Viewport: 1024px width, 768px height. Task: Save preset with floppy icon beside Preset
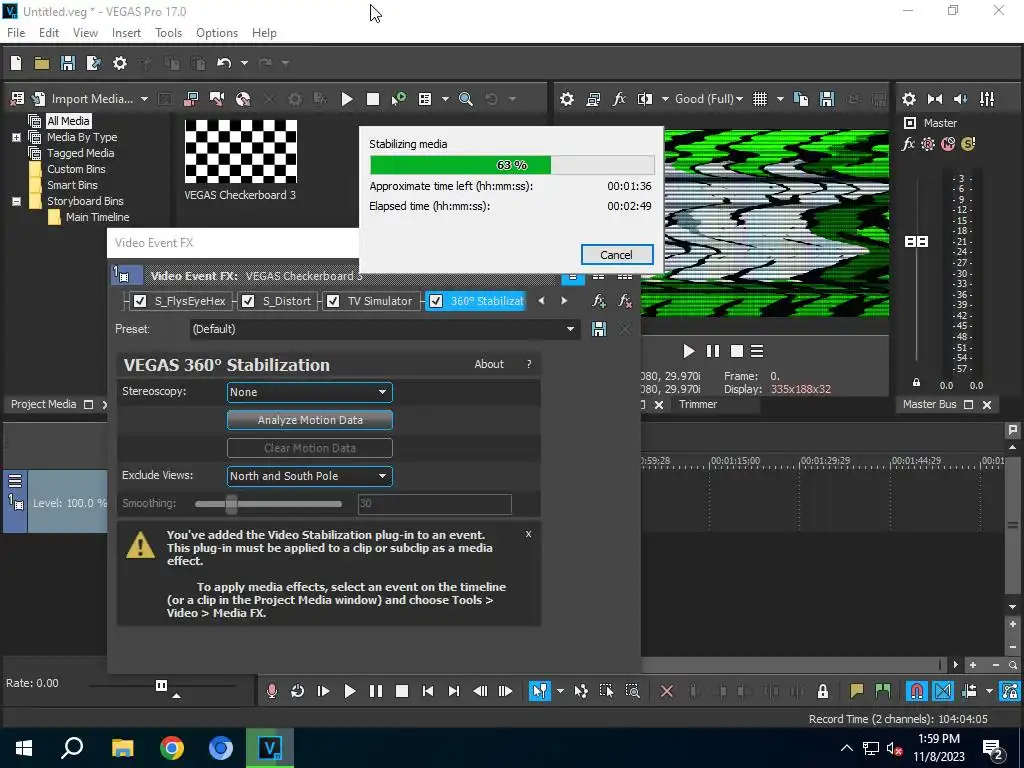tap(599, 329)
